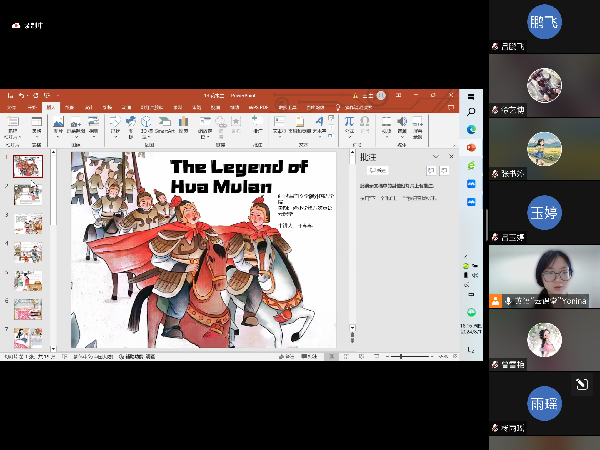Start screen recording tool
Screen dimensions: 600x450
point(417,127)
